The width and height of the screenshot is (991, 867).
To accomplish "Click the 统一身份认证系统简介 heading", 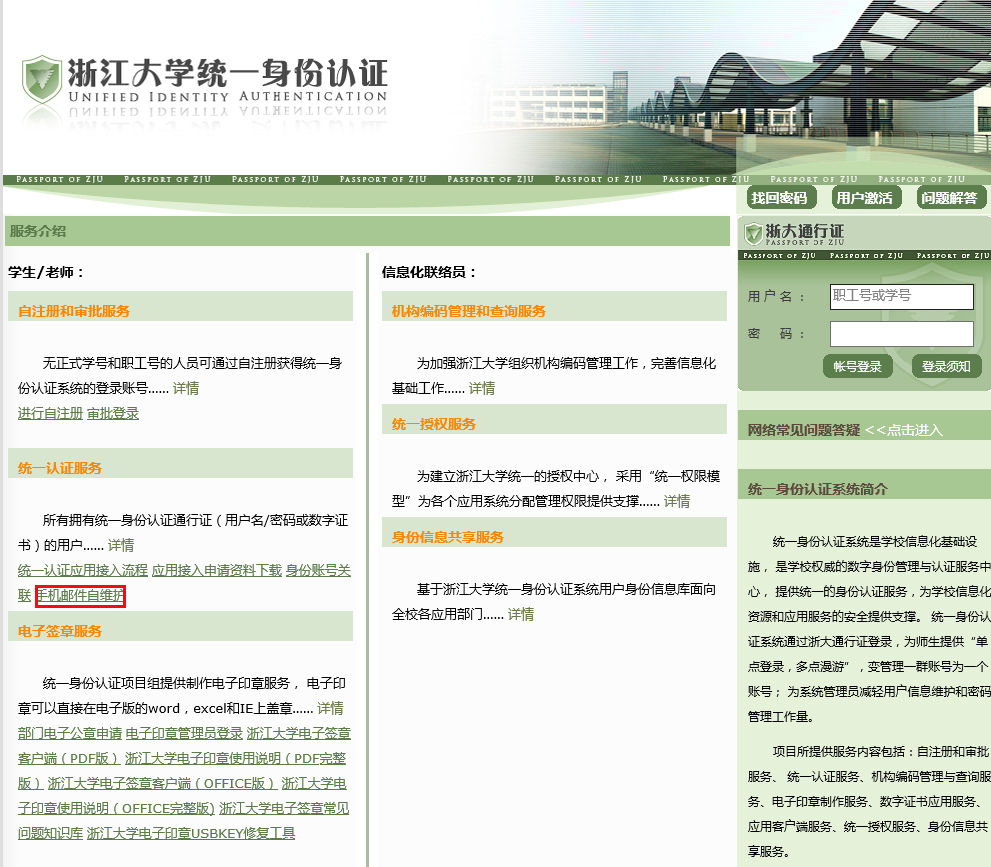I will tap(818, 489).
